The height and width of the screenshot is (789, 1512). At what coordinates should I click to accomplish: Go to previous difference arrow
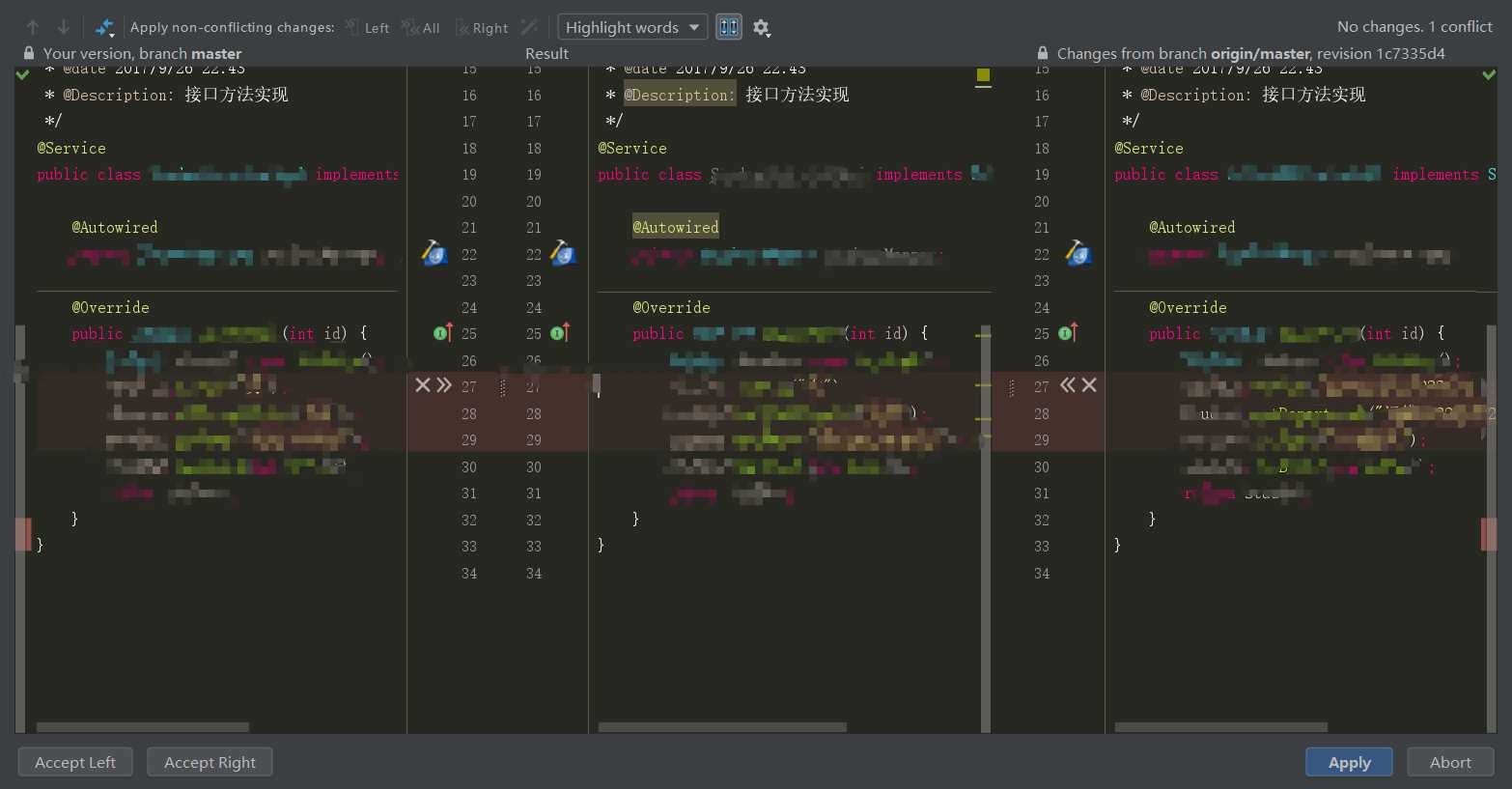tap(33, 27)
